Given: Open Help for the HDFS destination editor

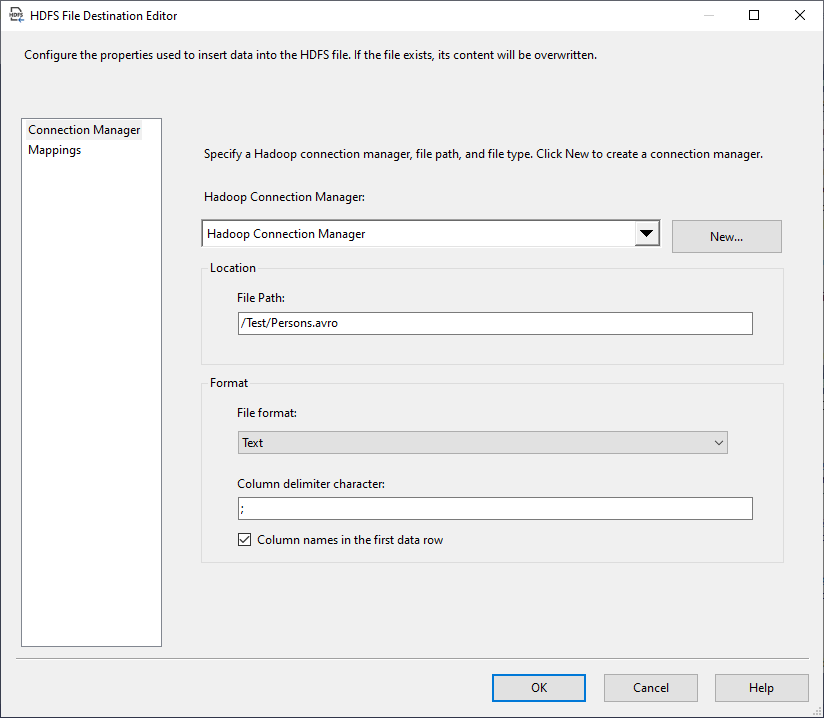Looking at the screenshot, I should tap(761, 687).
